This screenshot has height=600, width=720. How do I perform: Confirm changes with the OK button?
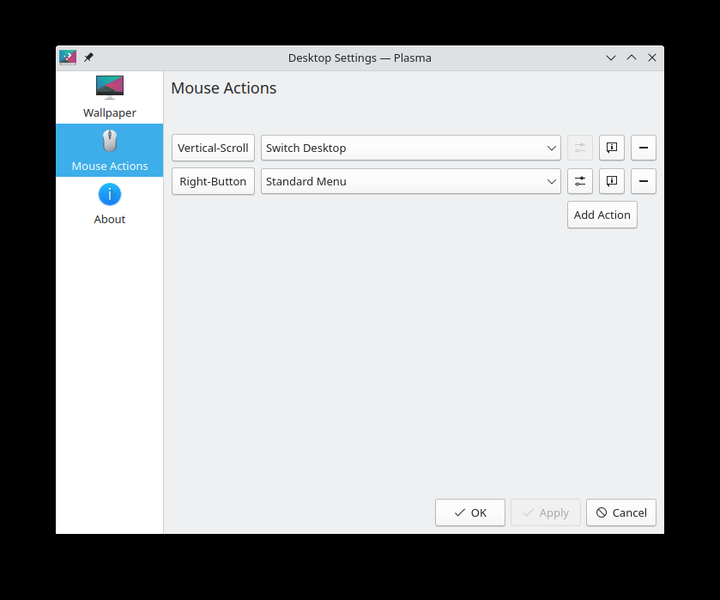pyautogui.click(x=470, y=513)
